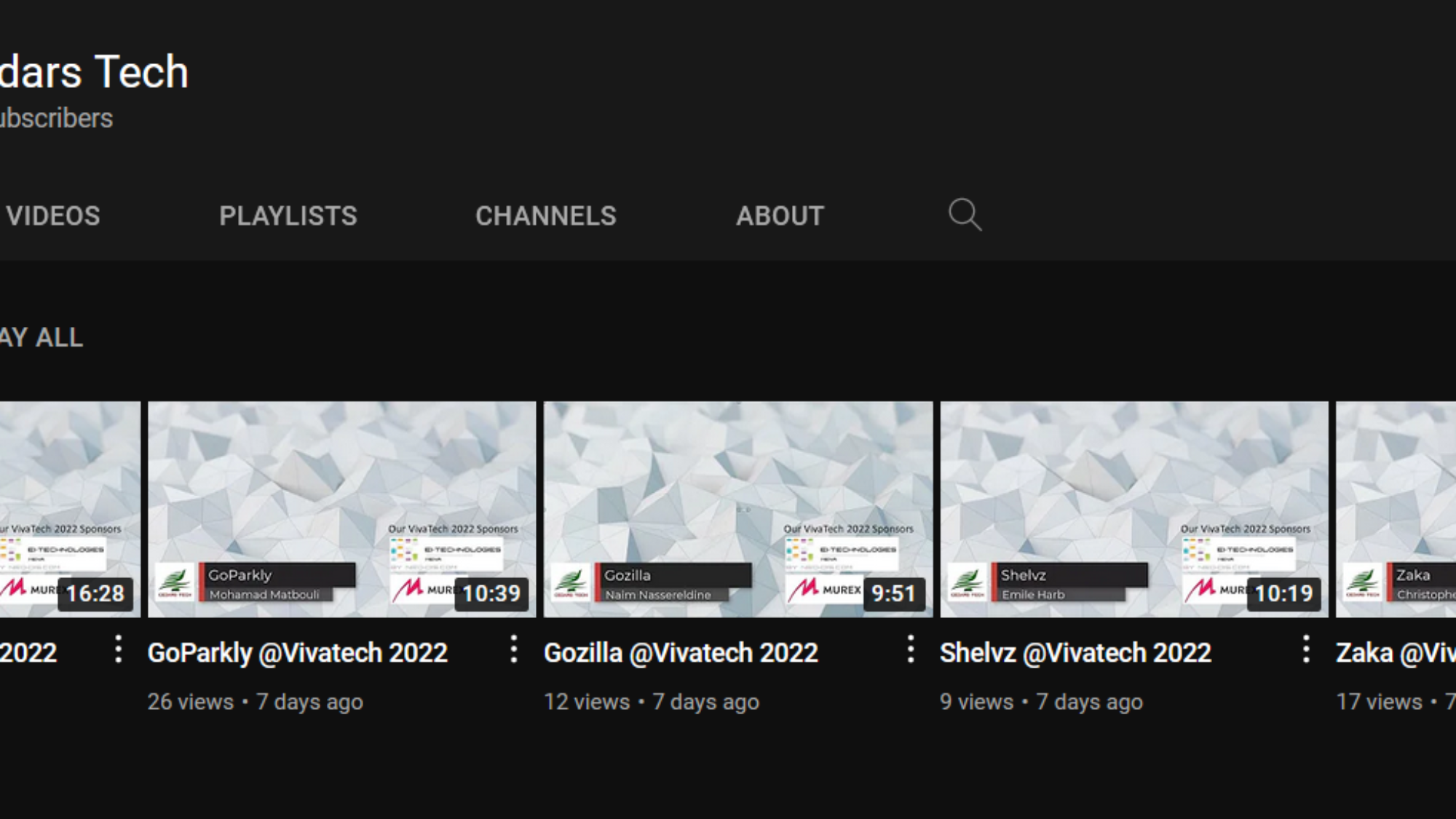Image resolution: width=1456 pixels, height=819 pixels.
Task: Click '9 views • 7 days ago' text
Action: pyautogui.click(x=1041, y=702)
